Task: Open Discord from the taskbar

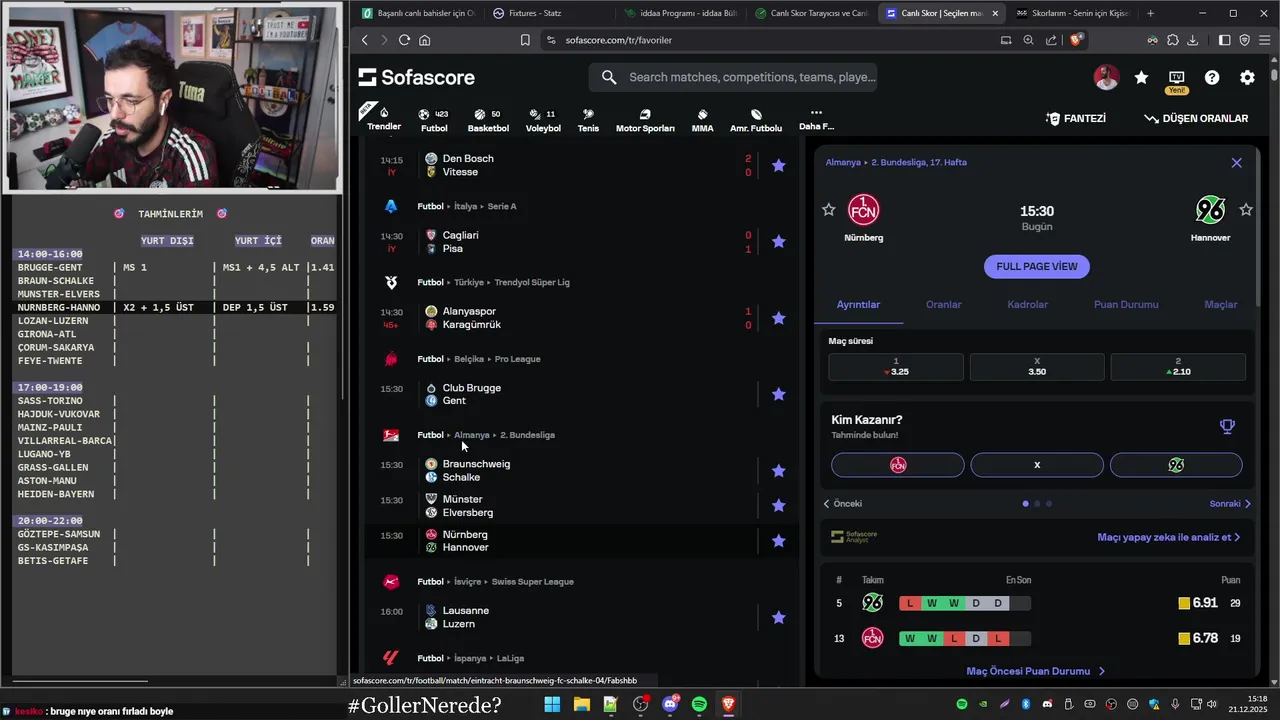Action: 670,704
